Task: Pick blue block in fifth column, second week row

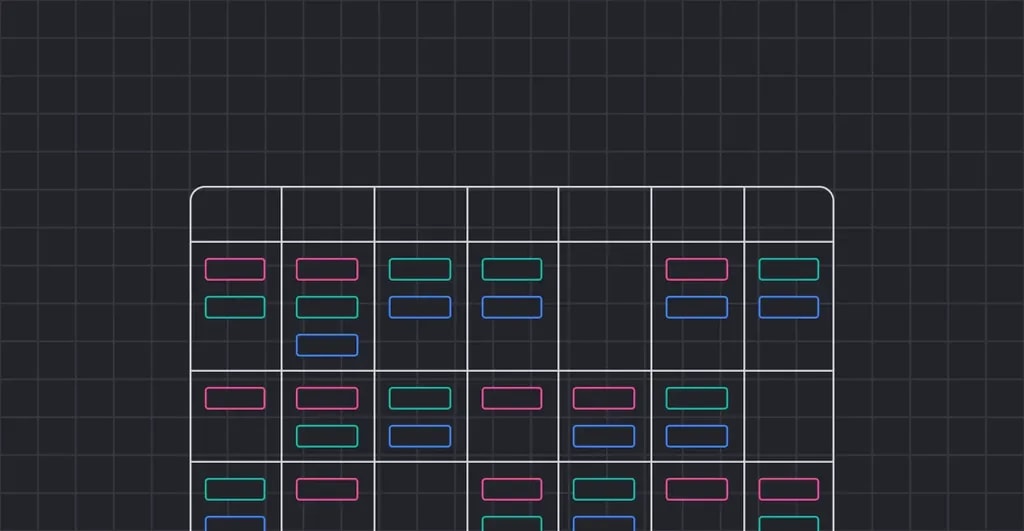Action: click(604, 436)
